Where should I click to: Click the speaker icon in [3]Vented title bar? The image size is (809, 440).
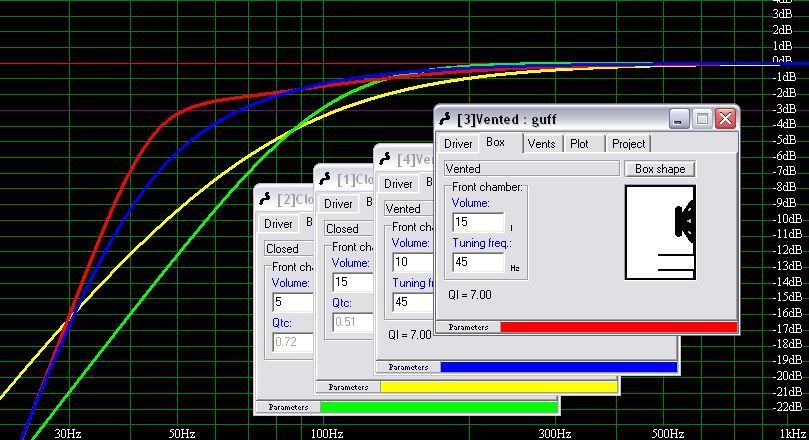coord(445,119)
